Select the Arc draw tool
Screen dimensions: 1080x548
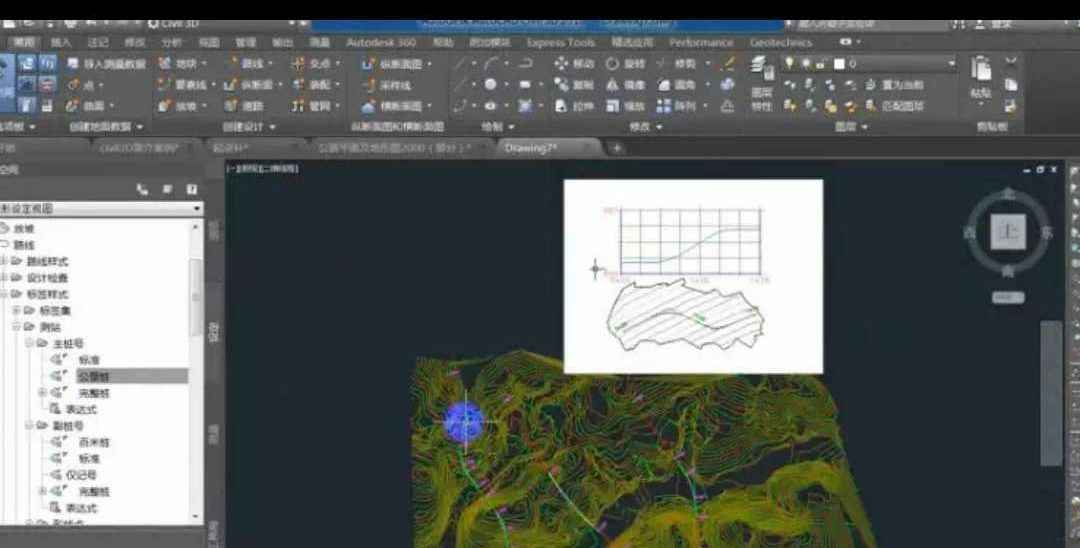490,63
